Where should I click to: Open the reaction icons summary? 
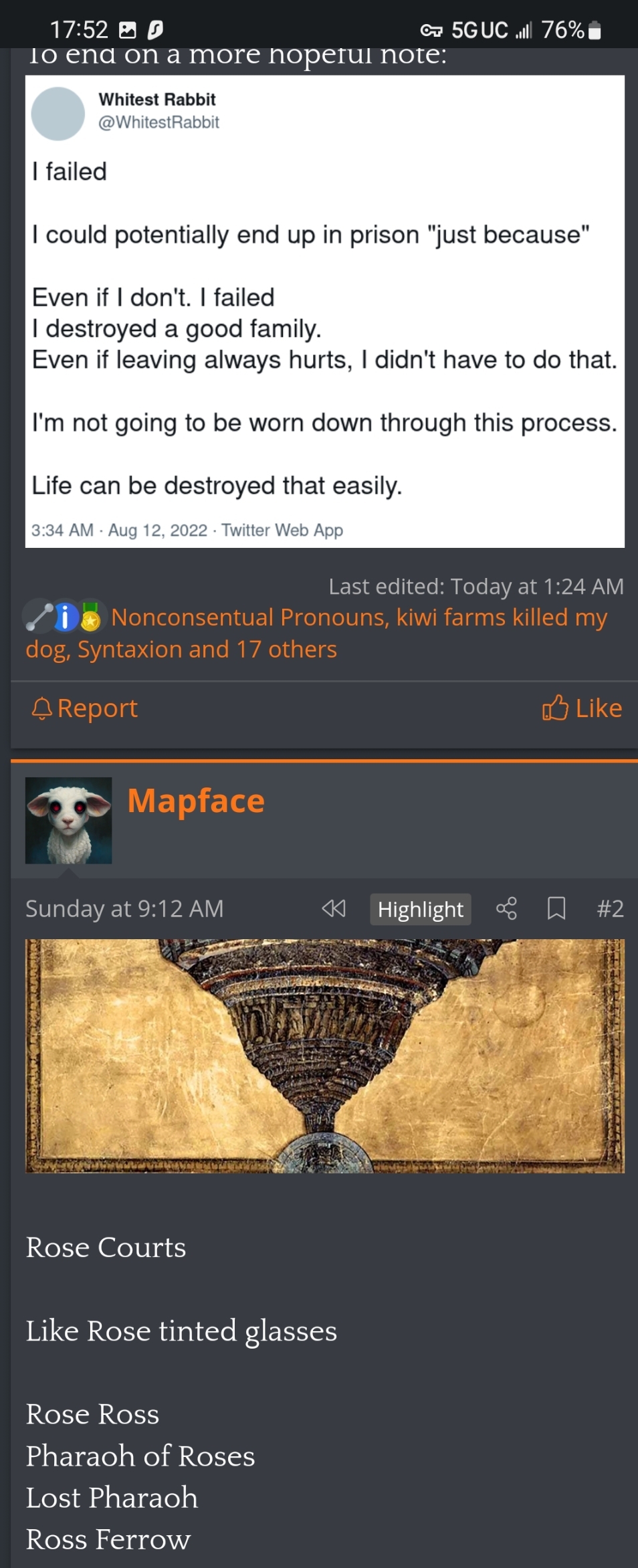63,617
